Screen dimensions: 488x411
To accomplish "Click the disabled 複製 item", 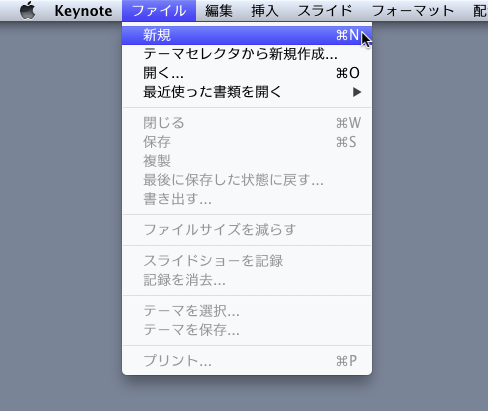I will [247, 161].
